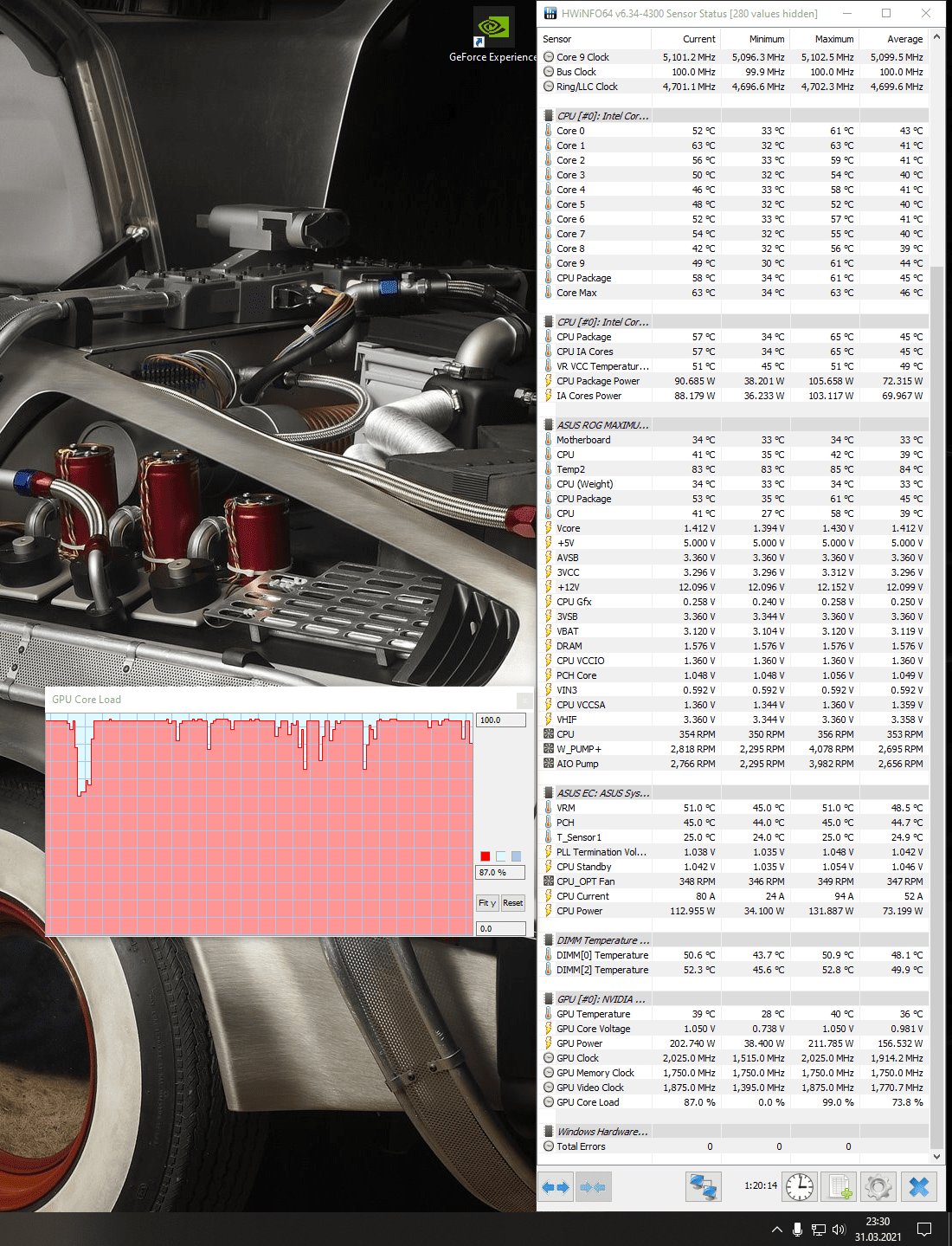Select the CPU VCCIO row
Screen dimensions: 952x1246
pyautogui.click(x=733, y=661)
